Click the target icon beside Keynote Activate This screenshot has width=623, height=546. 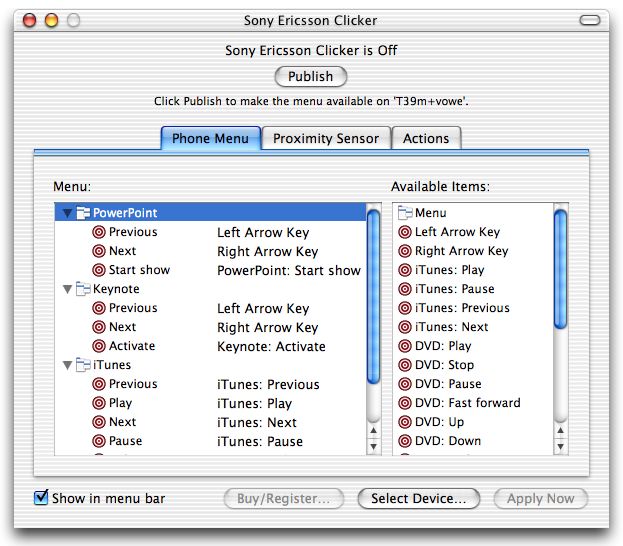pyautogui.click(x=99, y=346)
